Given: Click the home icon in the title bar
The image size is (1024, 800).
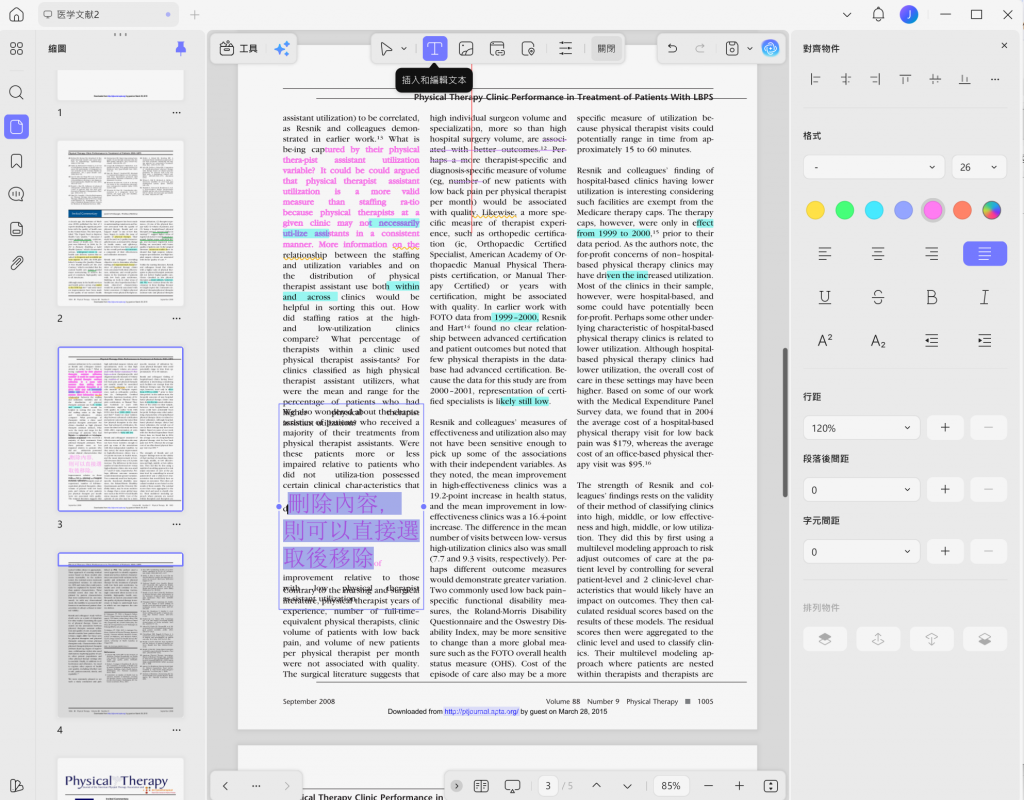Looking at the screenshot, I should tap(16, 14).
